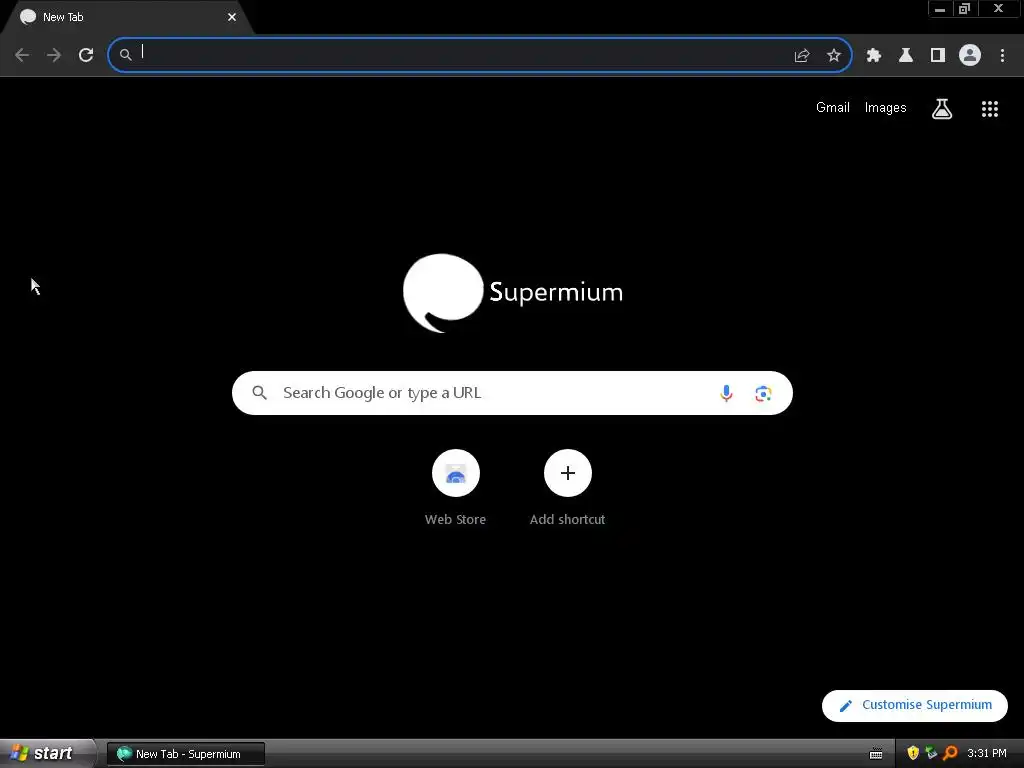Go back using the back arrow
Screen dimensions: 1024x768
[x=22, y=55]
